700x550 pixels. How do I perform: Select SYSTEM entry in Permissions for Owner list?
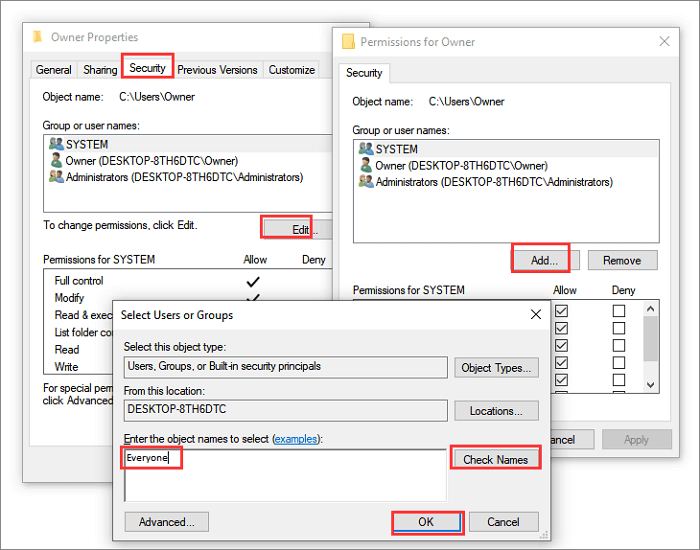click(x=397, y=149)
